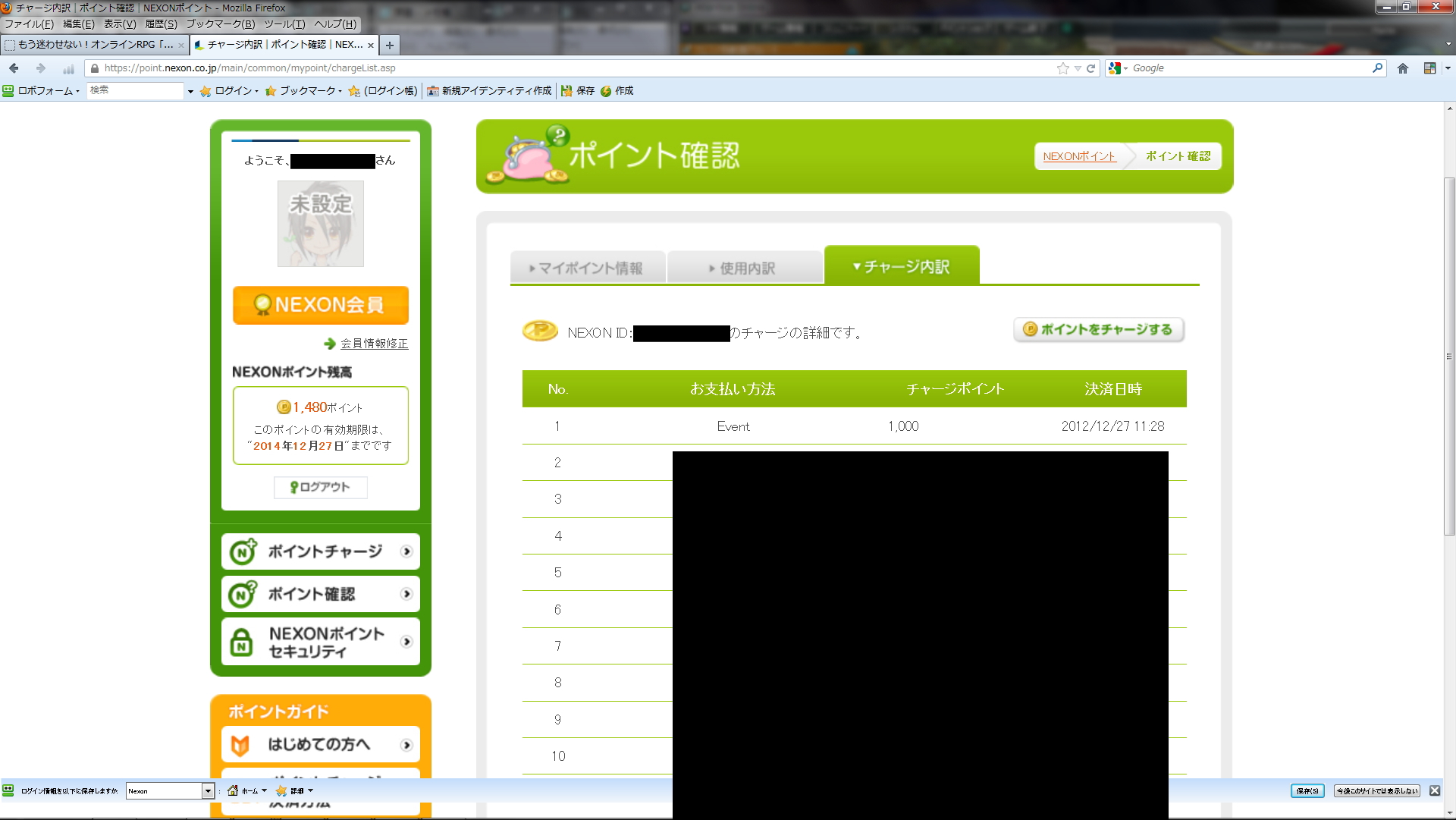Click the 保存(S) button in save bar
1456x820 pixels.
tap(1307, 790)
